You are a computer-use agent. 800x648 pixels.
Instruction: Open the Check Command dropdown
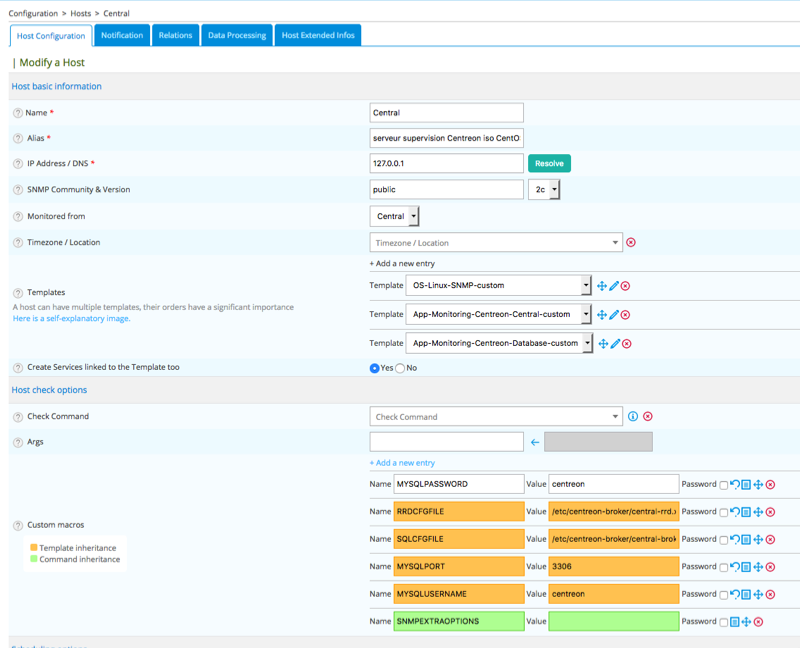pyautogui.click(x=496, y=417)
